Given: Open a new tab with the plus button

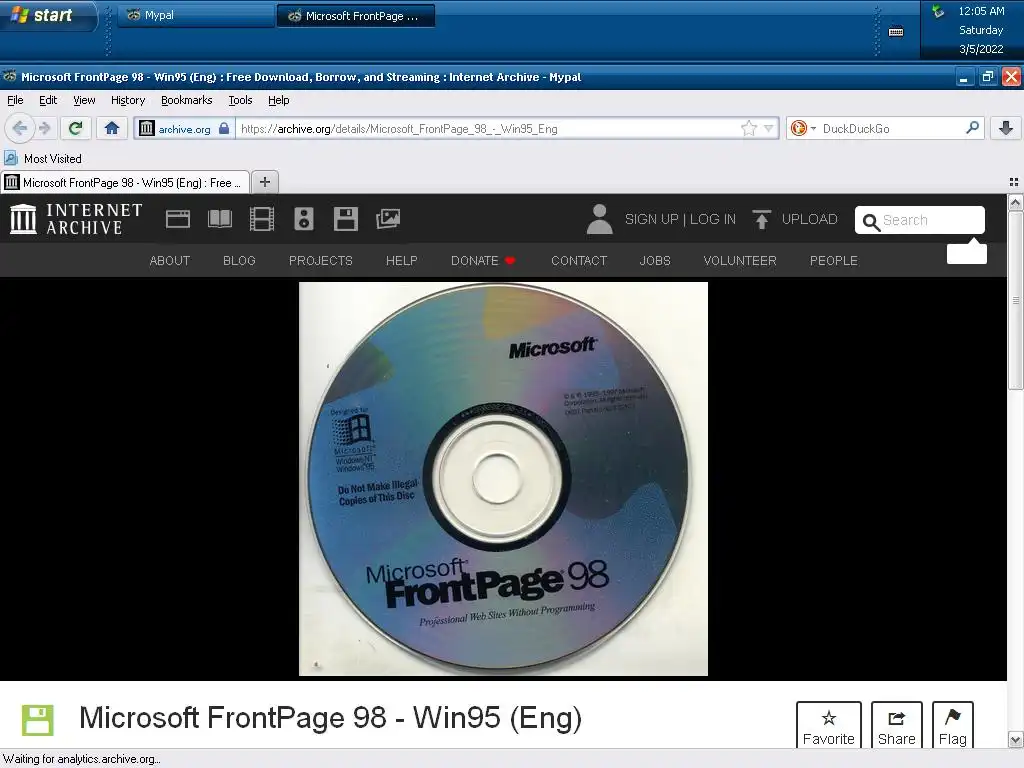Looking at the screenshot, I should click(264, 182).
